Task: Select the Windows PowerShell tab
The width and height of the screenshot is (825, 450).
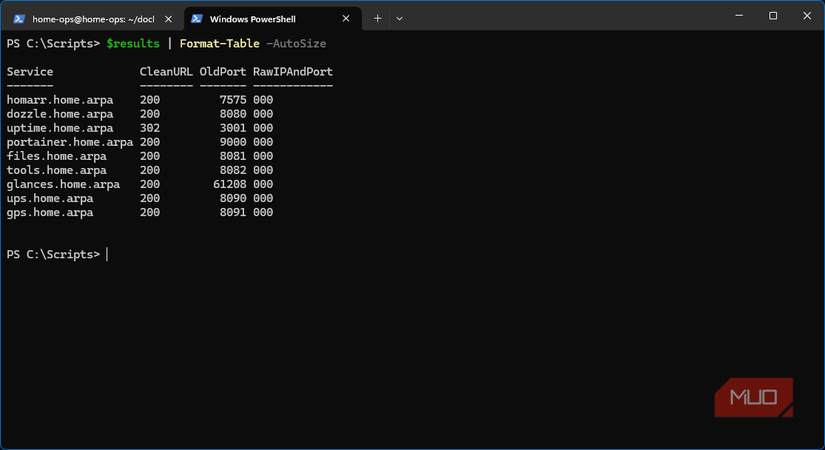Action: 273,19
